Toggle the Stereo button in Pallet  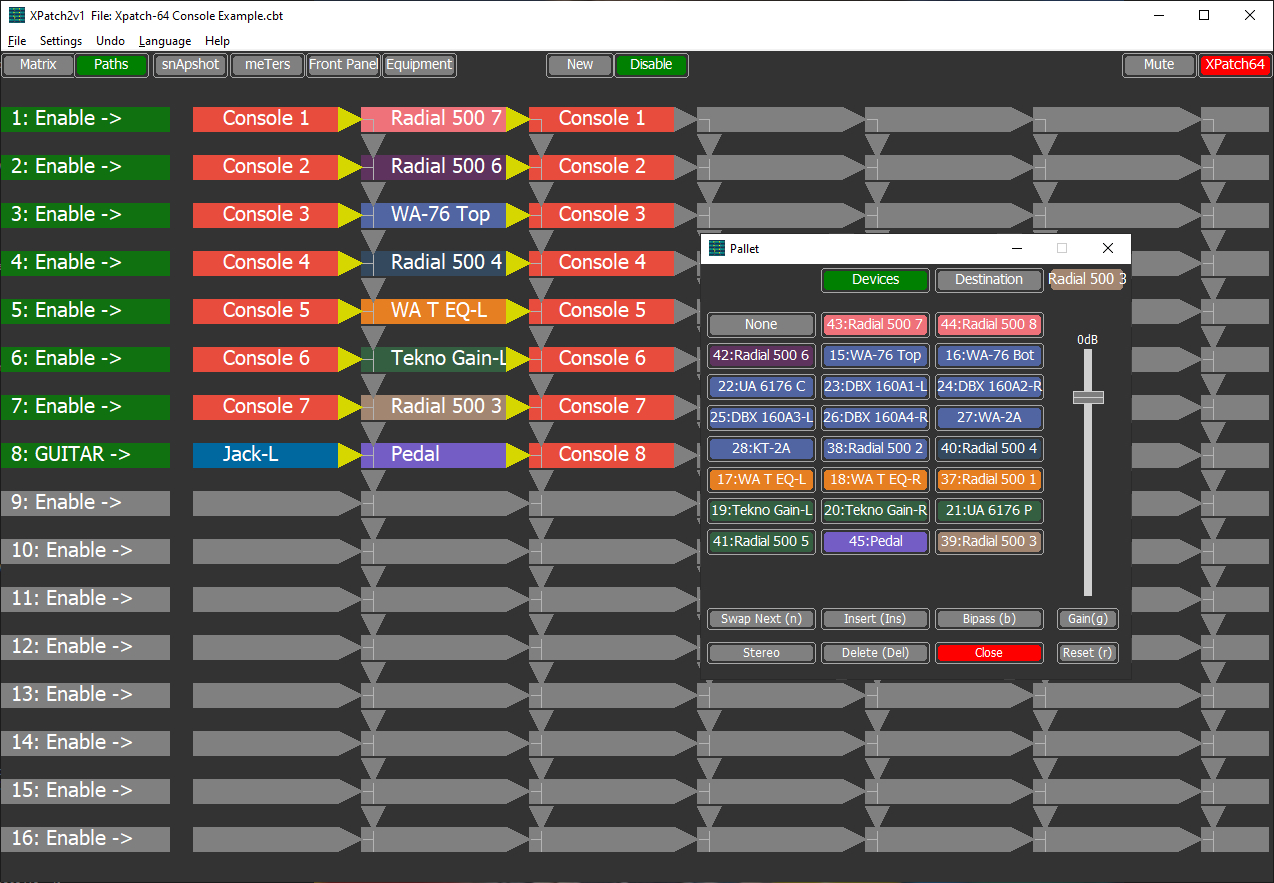[x=761, y=653]
